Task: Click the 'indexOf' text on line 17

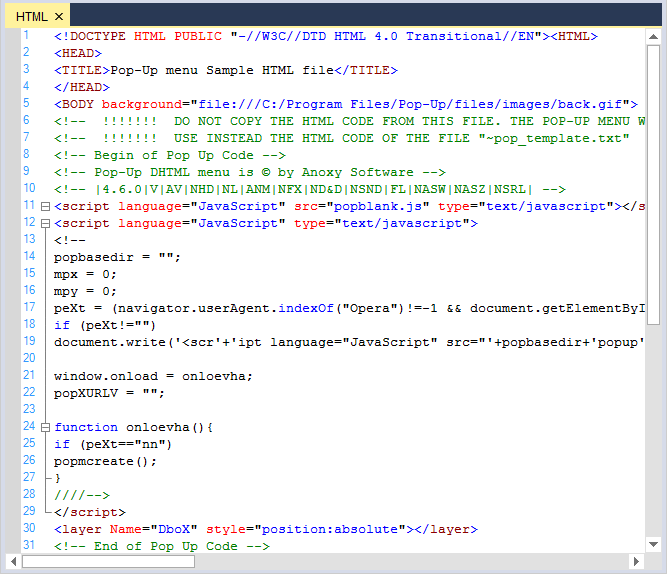Action: tap(306, 308)
